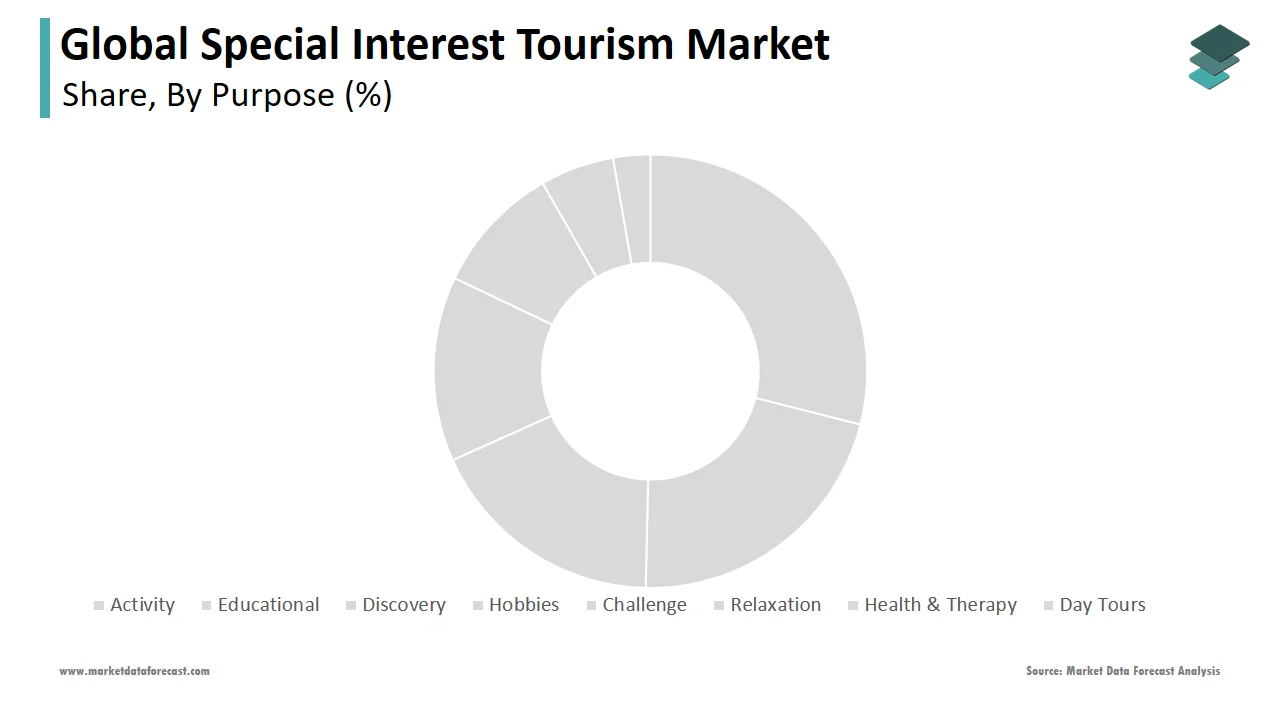The image size is (1280, 720).
Task: Click the Discovery legend square marker
Action: (351, 606)
